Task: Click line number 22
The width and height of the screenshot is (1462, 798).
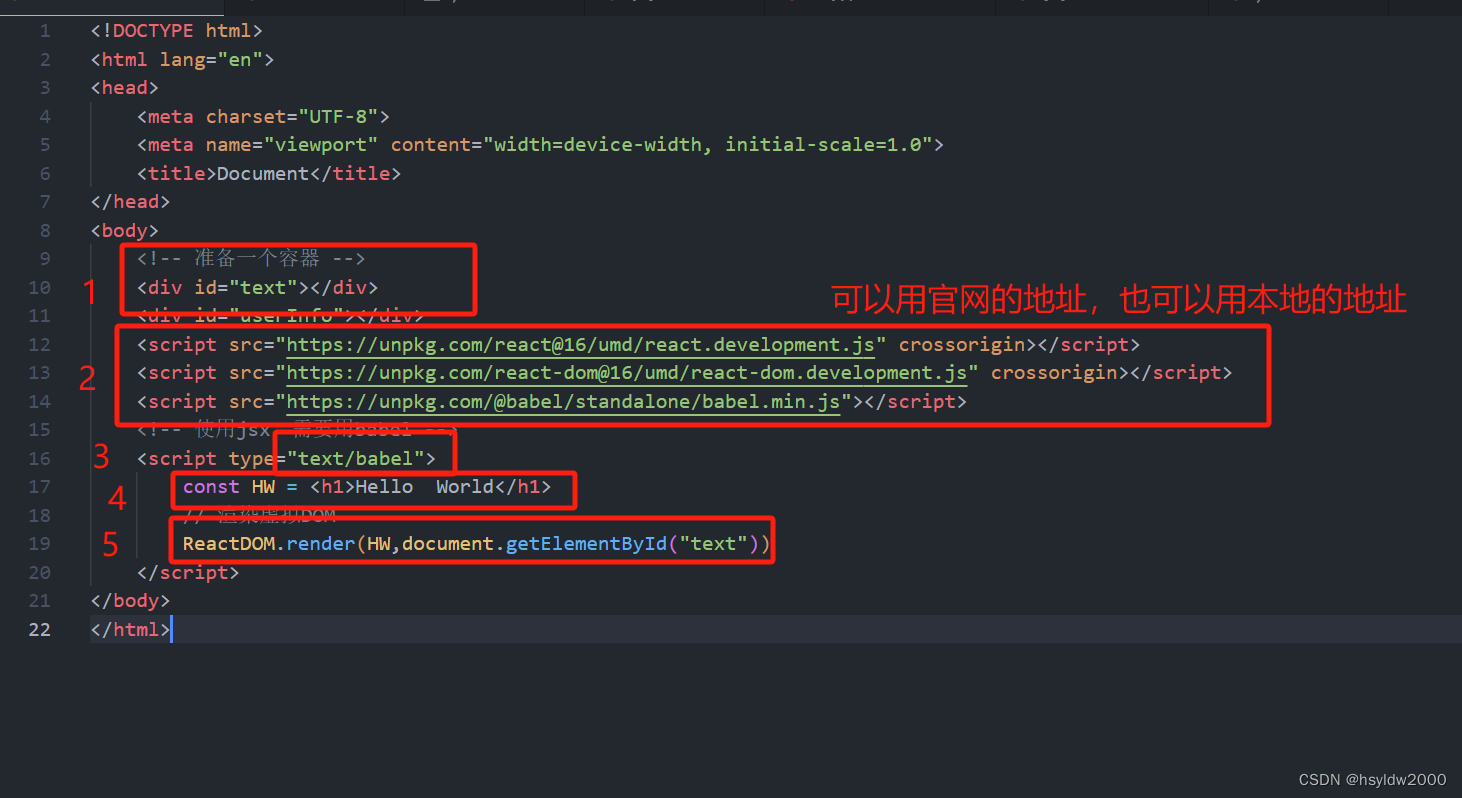Action: click(39, 629)
